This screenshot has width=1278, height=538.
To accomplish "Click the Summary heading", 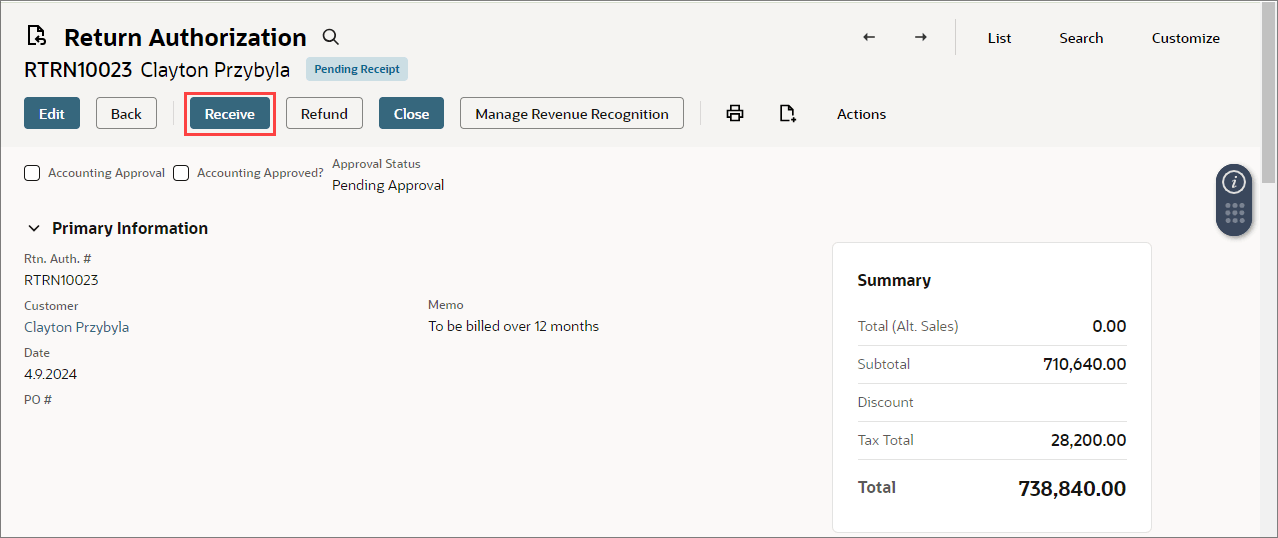I will point(894,280).
